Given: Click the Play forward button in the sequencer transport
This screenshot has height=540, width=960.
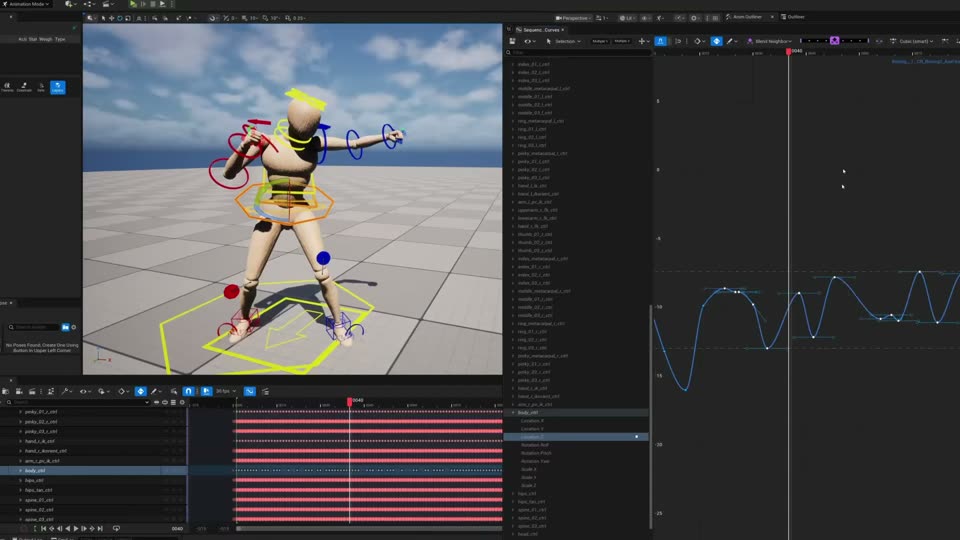Looking at the screenshot, I should tap(76, 528).
